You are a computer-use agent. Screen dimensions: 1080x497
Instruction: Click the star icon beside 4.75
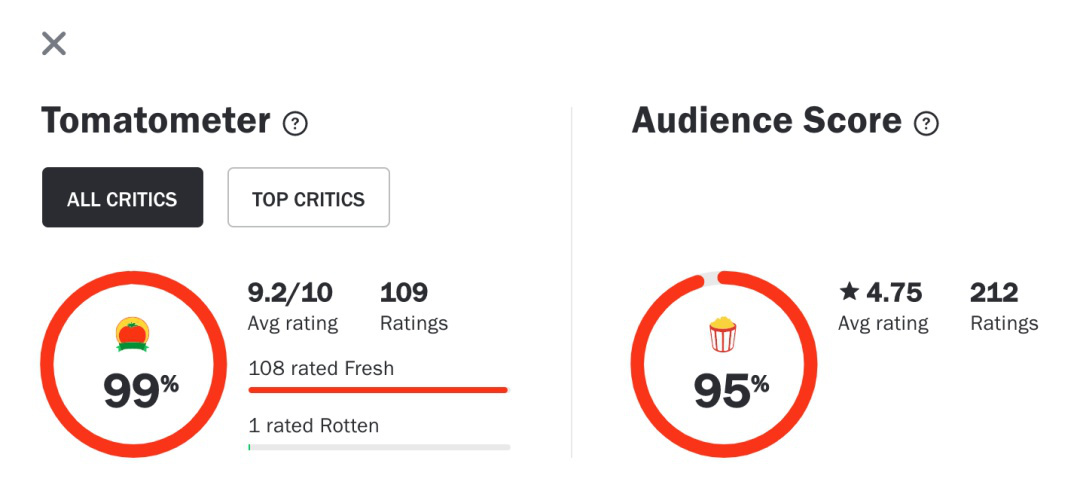tap(849, 293)
